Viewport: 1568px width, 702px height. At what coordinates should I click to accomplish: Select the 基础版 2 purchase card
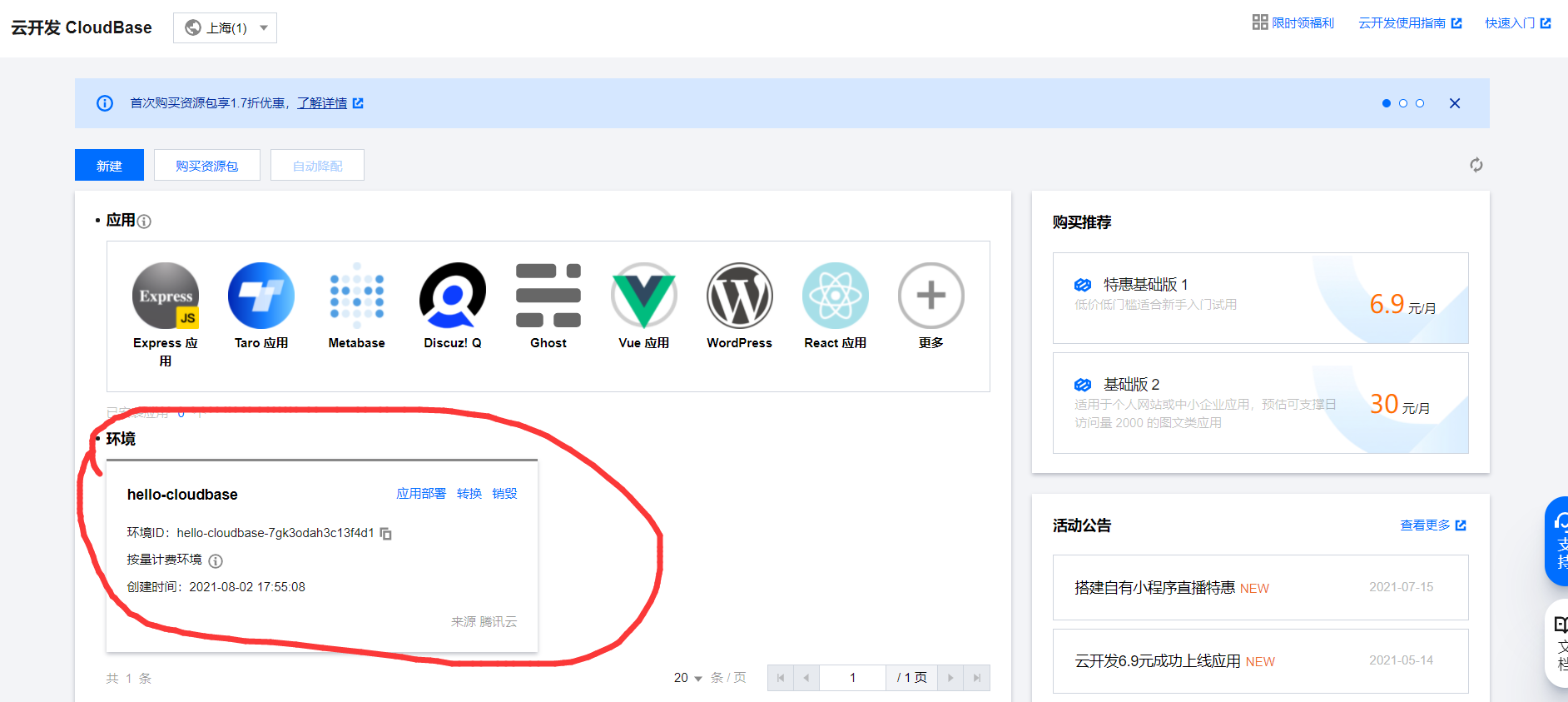pyautogui.click(x=1261, y=403)
